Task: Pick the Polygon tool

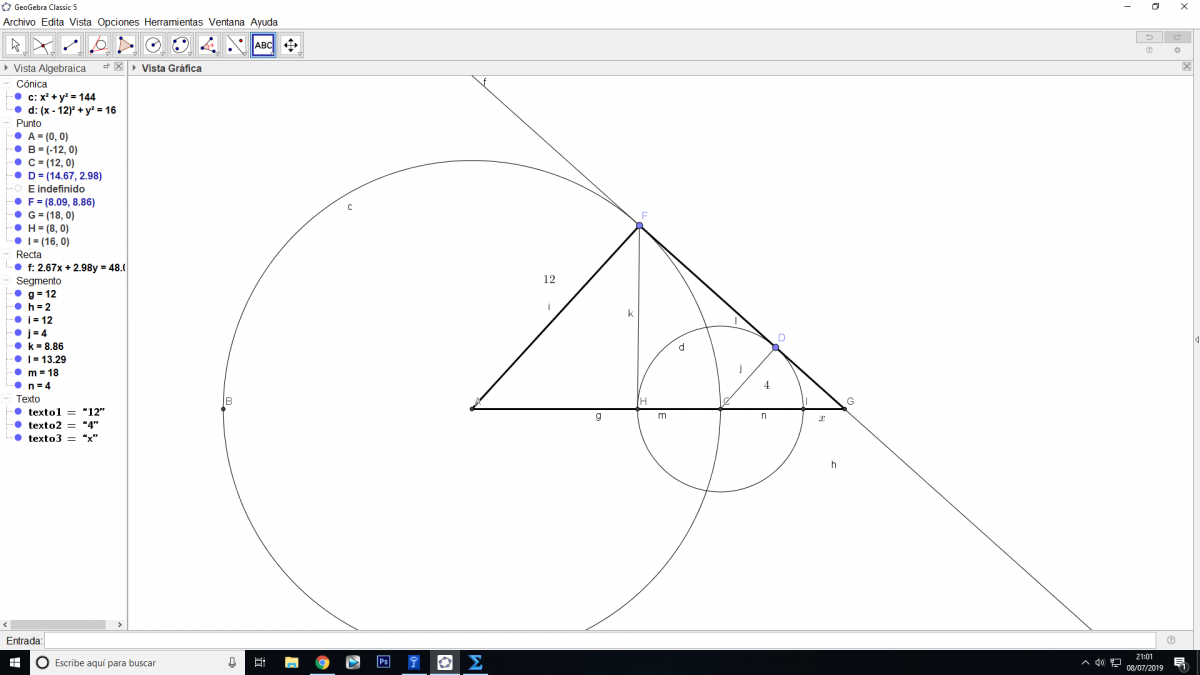Action: pyautogui.click(x=126, y=45)
